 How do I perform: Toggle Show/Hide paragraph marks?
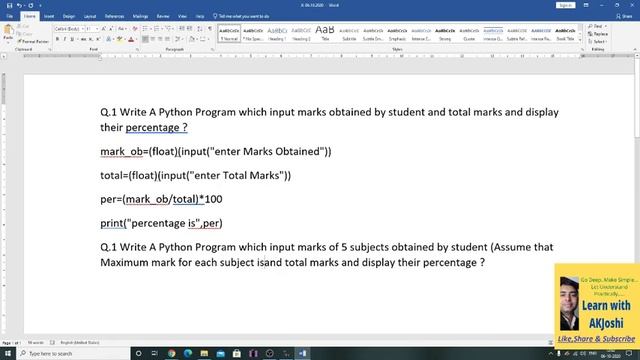210,29
